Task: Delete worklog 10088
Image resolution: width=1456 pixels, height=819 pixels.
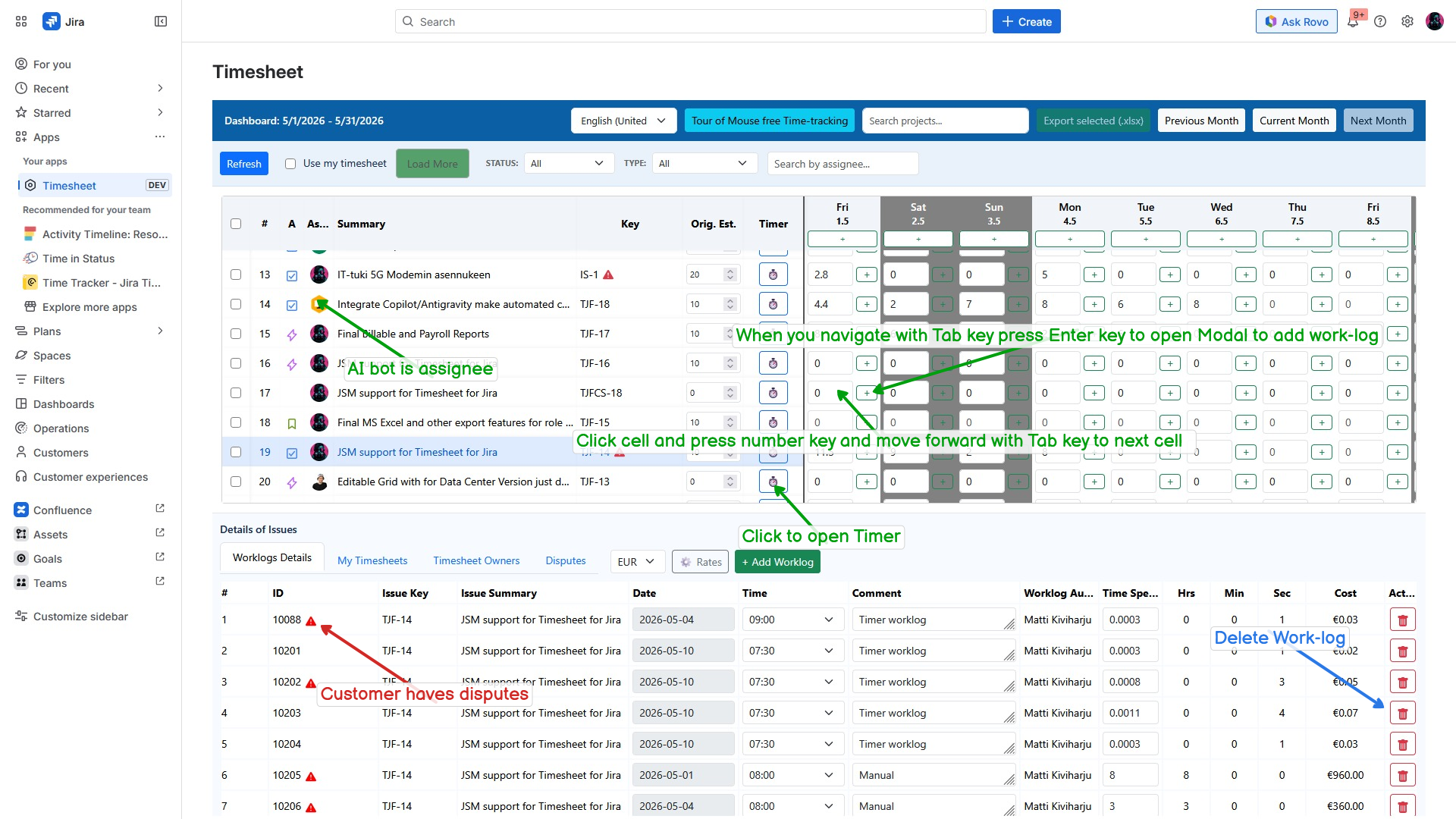Action: [x=1403, y=620]
